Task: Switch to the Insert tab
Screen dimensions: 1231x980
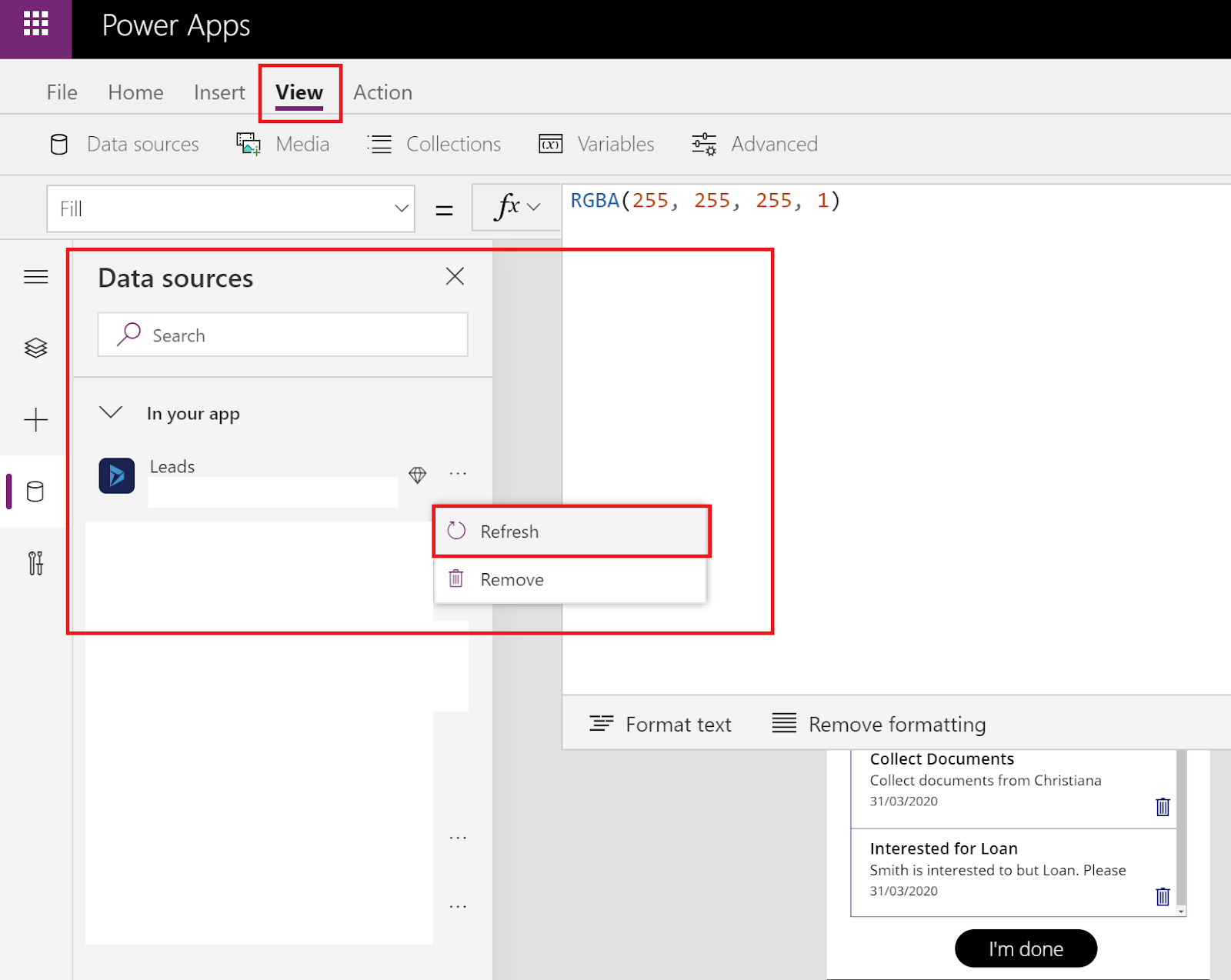Action: pyautogui.click(x=219, y=92)
